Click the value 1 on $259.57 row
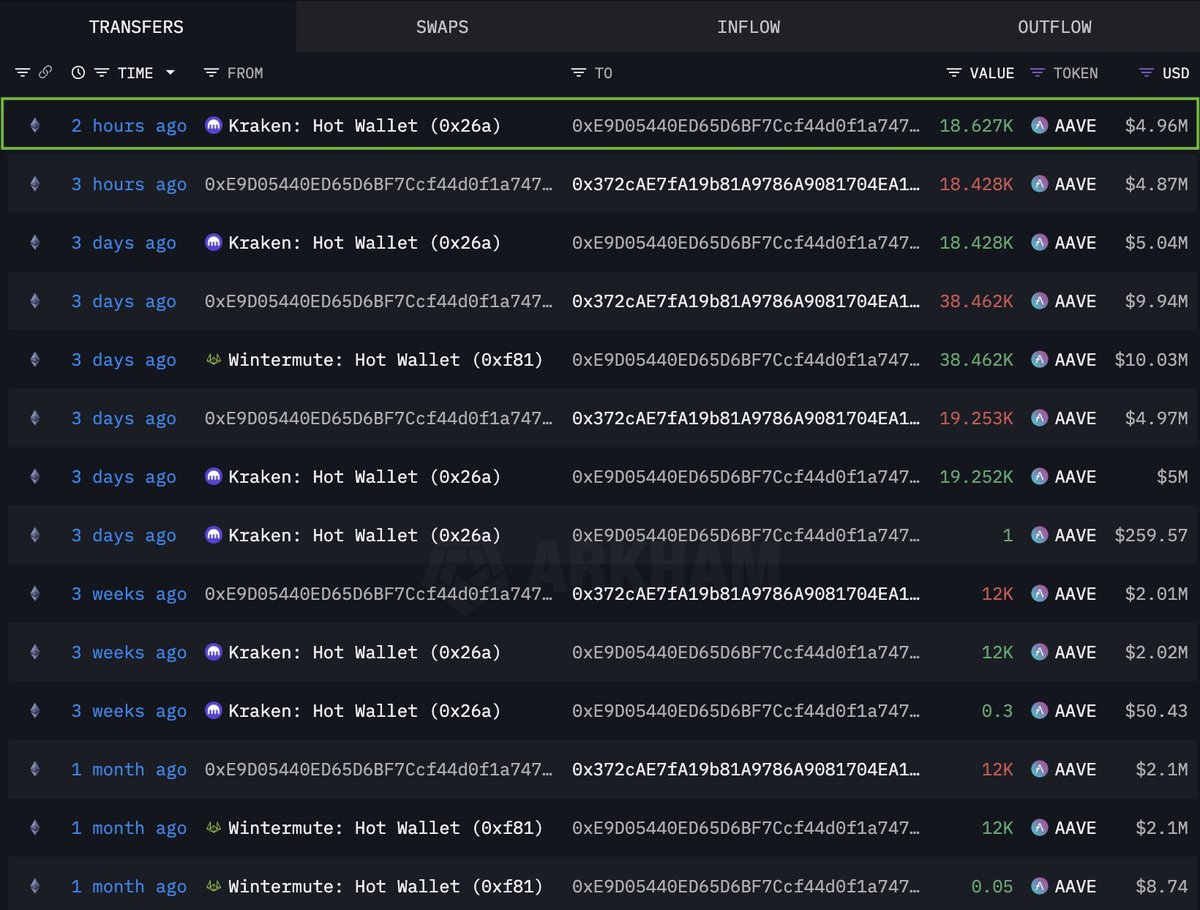The width and height of the screenshot is (1200, 910). click(x=1008, y=535)
